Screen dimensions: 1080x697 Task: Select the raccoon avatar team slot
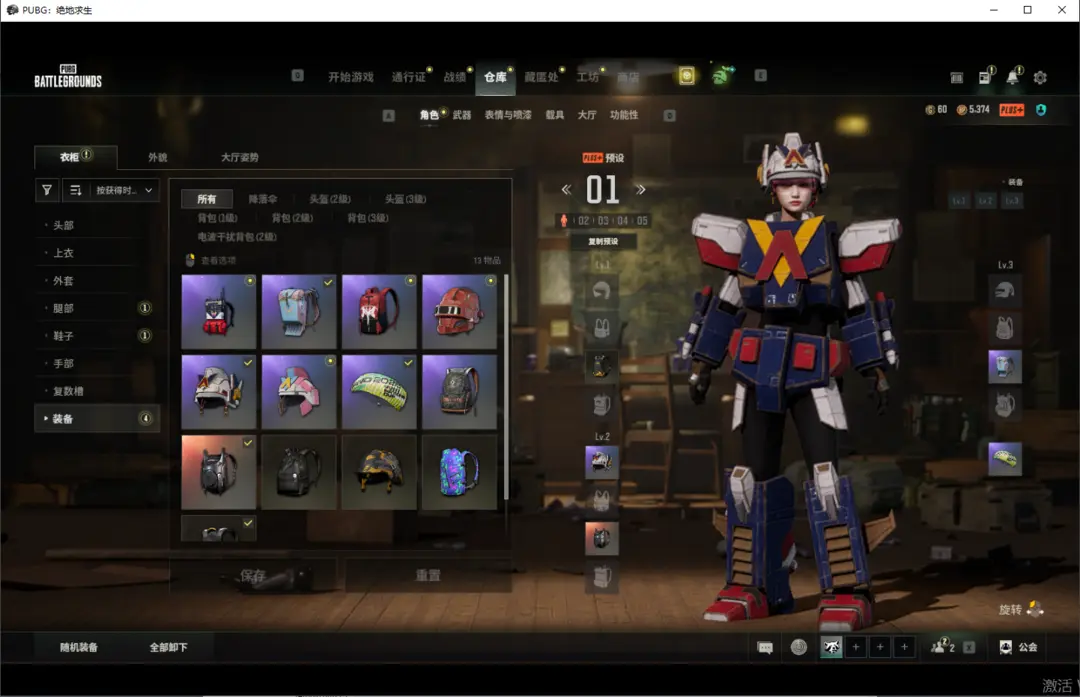click(831, 647)
